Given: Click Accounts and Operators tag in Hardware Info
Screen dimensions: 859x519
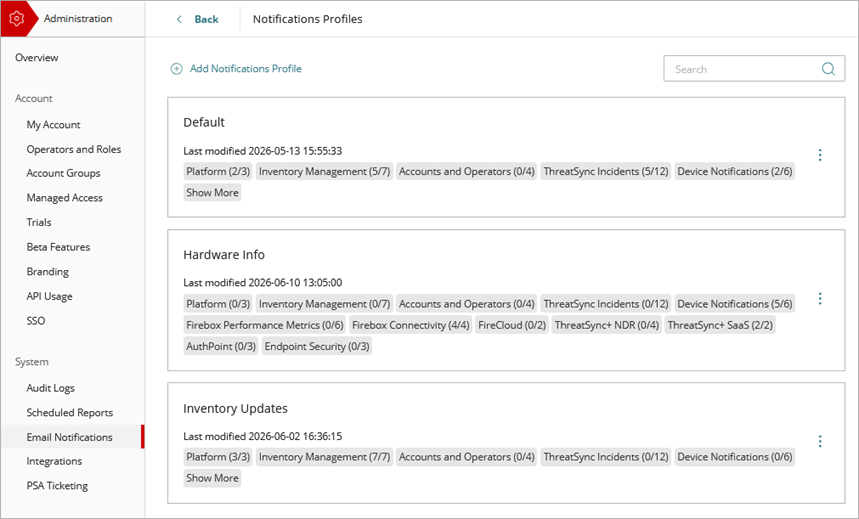Looking at the screenshot, I should pyautogui.click(x=466, y=304).
